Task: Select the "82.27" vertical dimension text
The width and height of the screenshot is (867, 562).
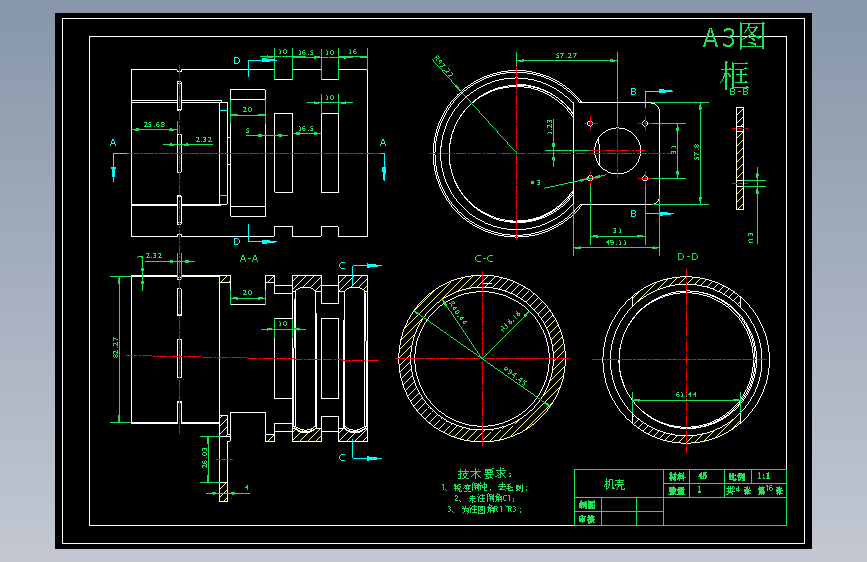Action: coord(116,347)
